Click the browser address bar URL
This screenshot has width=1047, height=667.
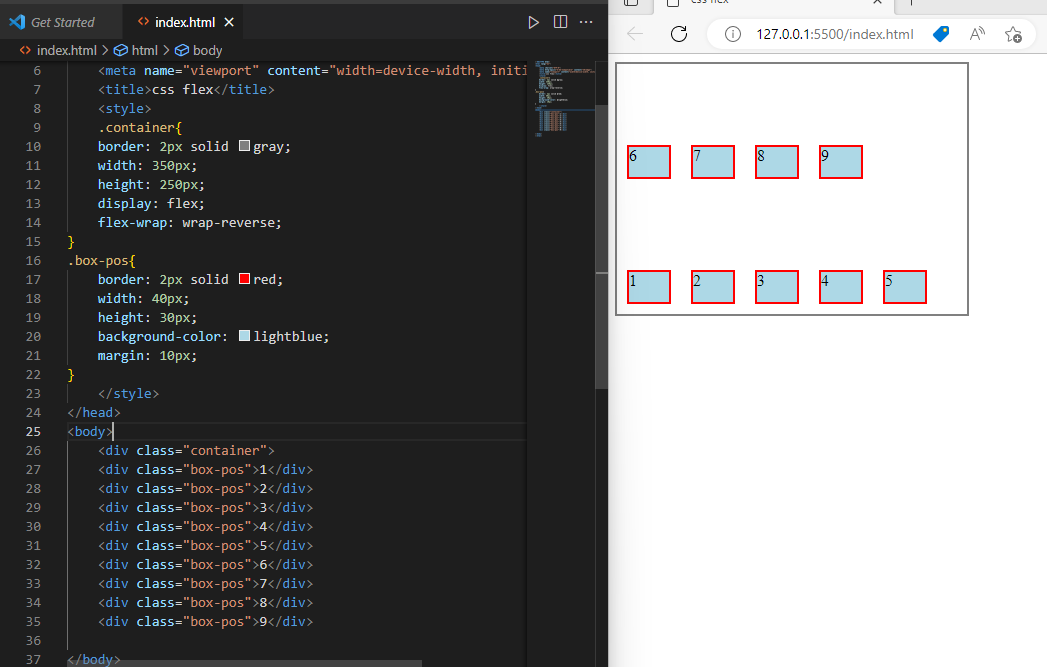pyautogui.click(x=835, y=34)
